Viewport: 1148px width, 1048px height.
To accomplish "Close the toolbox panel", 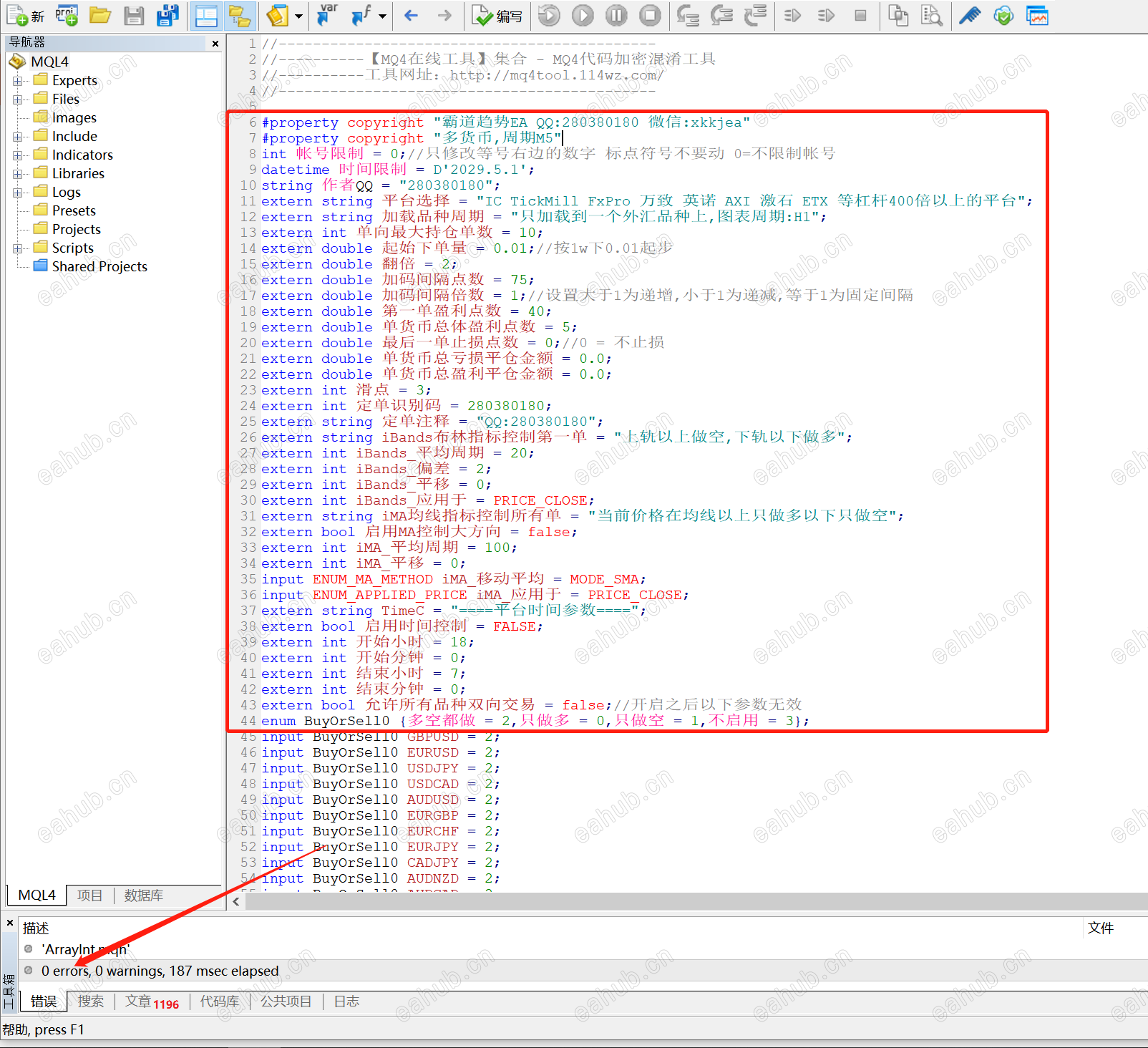I will click(10, 923).
